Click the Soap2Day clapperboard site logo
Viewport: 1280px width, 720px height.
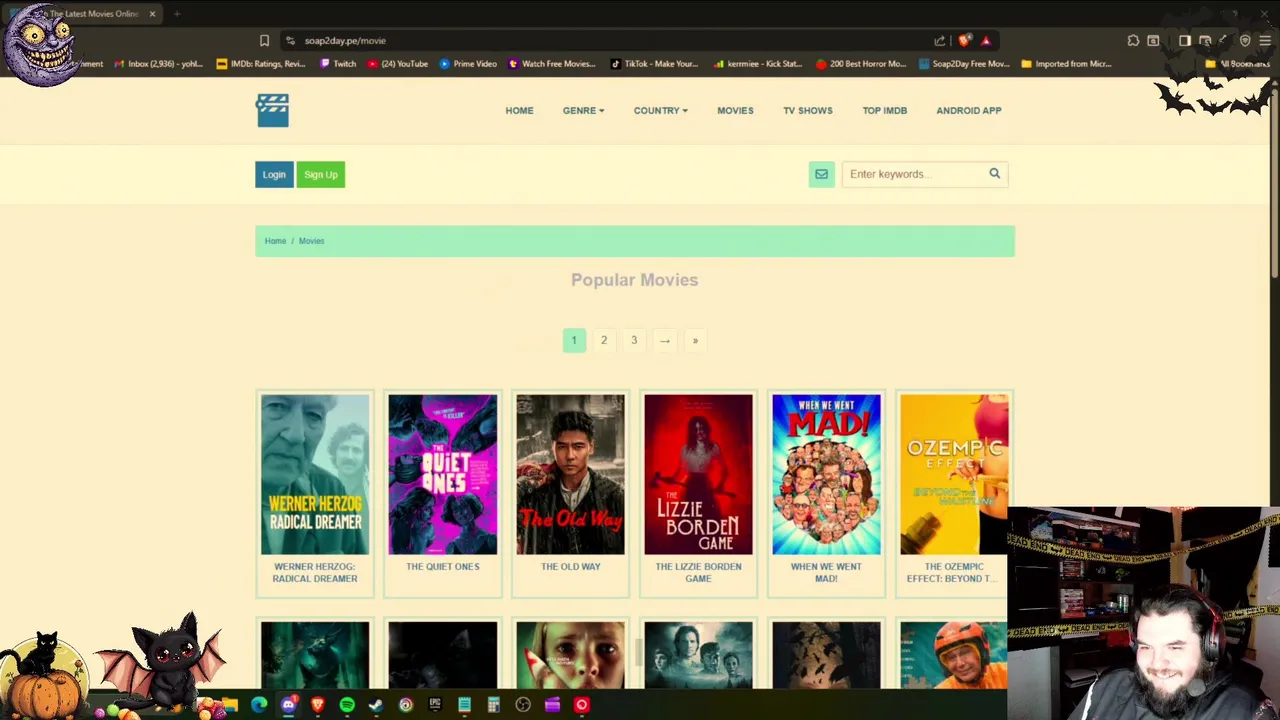click(x=272, y=110)
